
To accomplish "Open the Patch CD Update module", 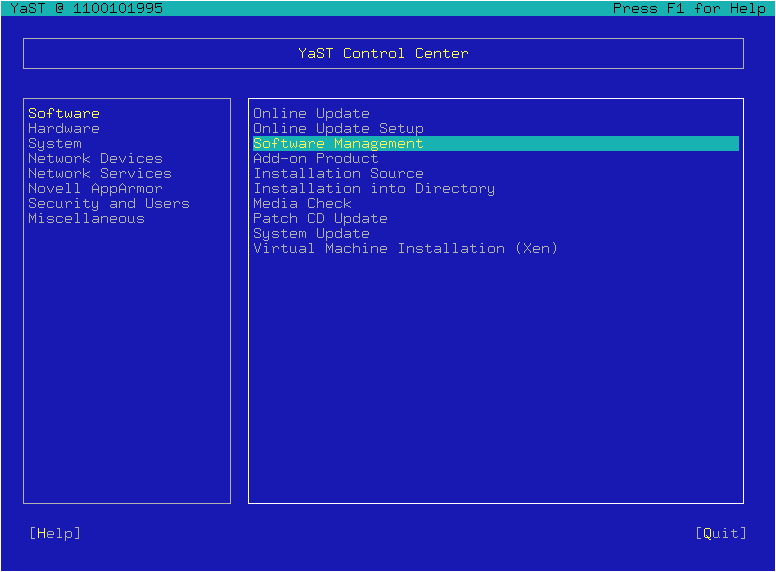I will point(320,218).
